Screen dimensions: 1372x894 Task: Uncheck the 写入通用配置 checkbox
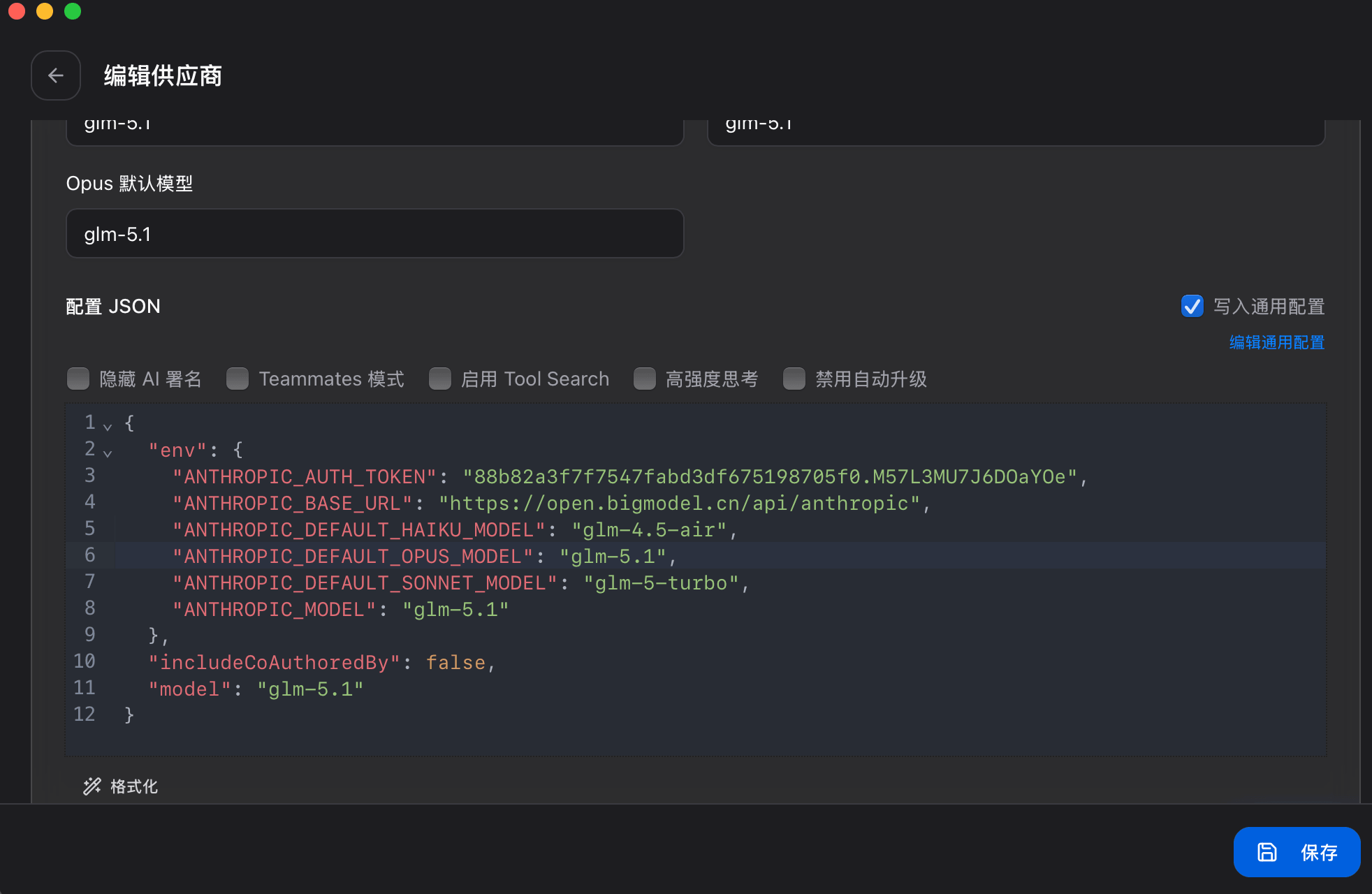point(1192,306)
